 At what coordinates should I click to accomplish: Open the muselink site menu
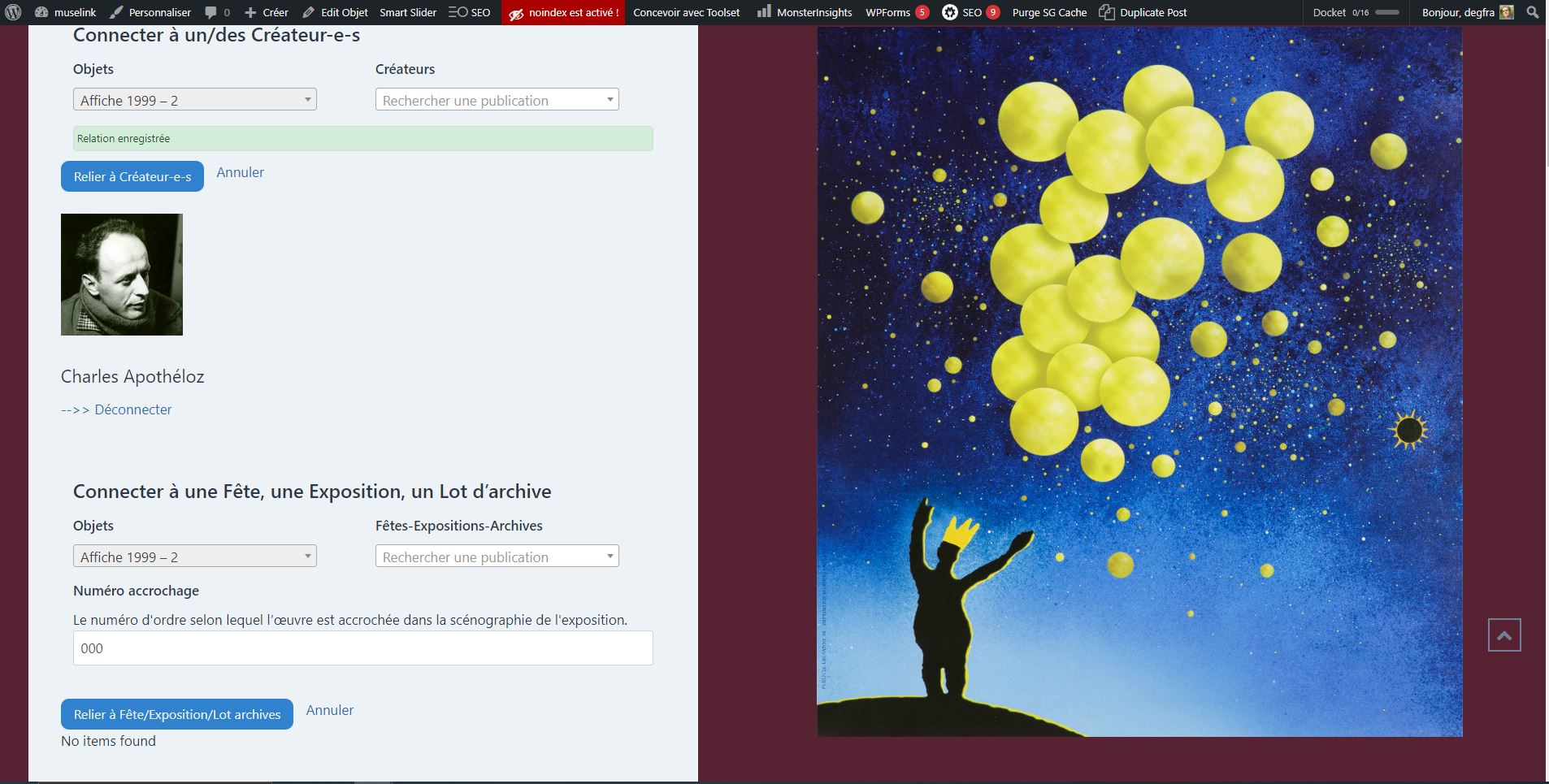[x=66, y=12]
